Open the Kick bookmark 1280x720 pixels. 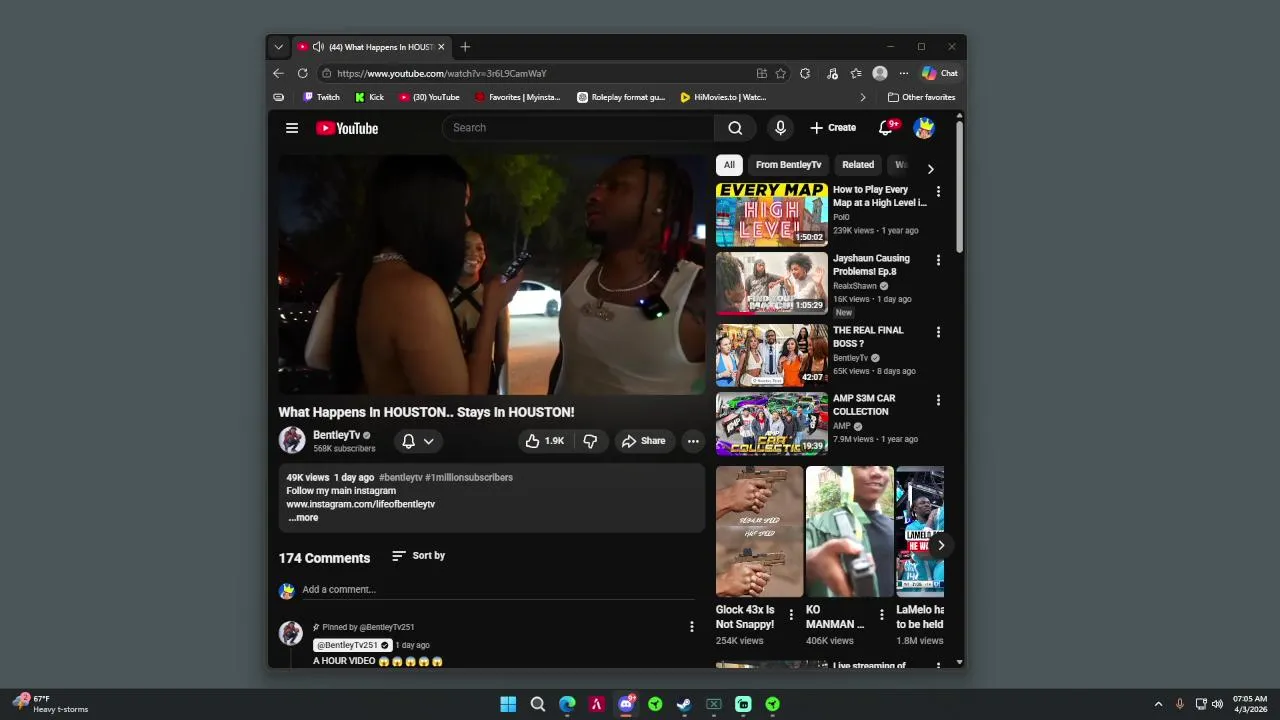[x=369, y=97]
